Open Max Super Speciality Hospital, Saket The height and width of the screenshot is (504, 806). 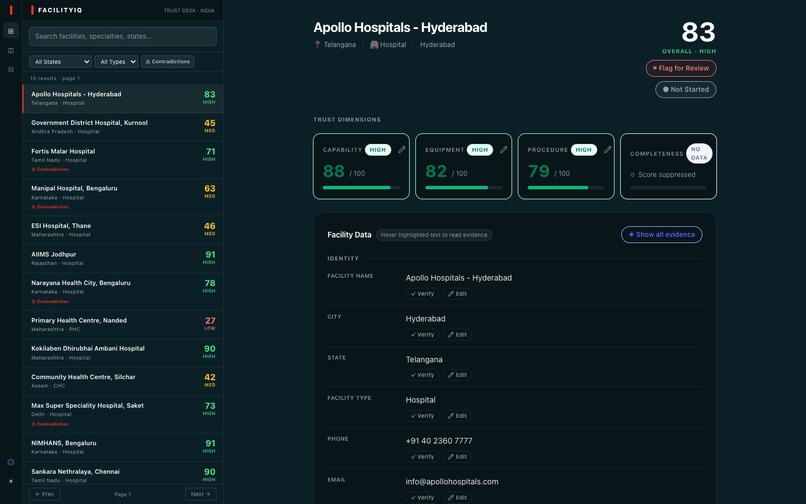[123, 415]
